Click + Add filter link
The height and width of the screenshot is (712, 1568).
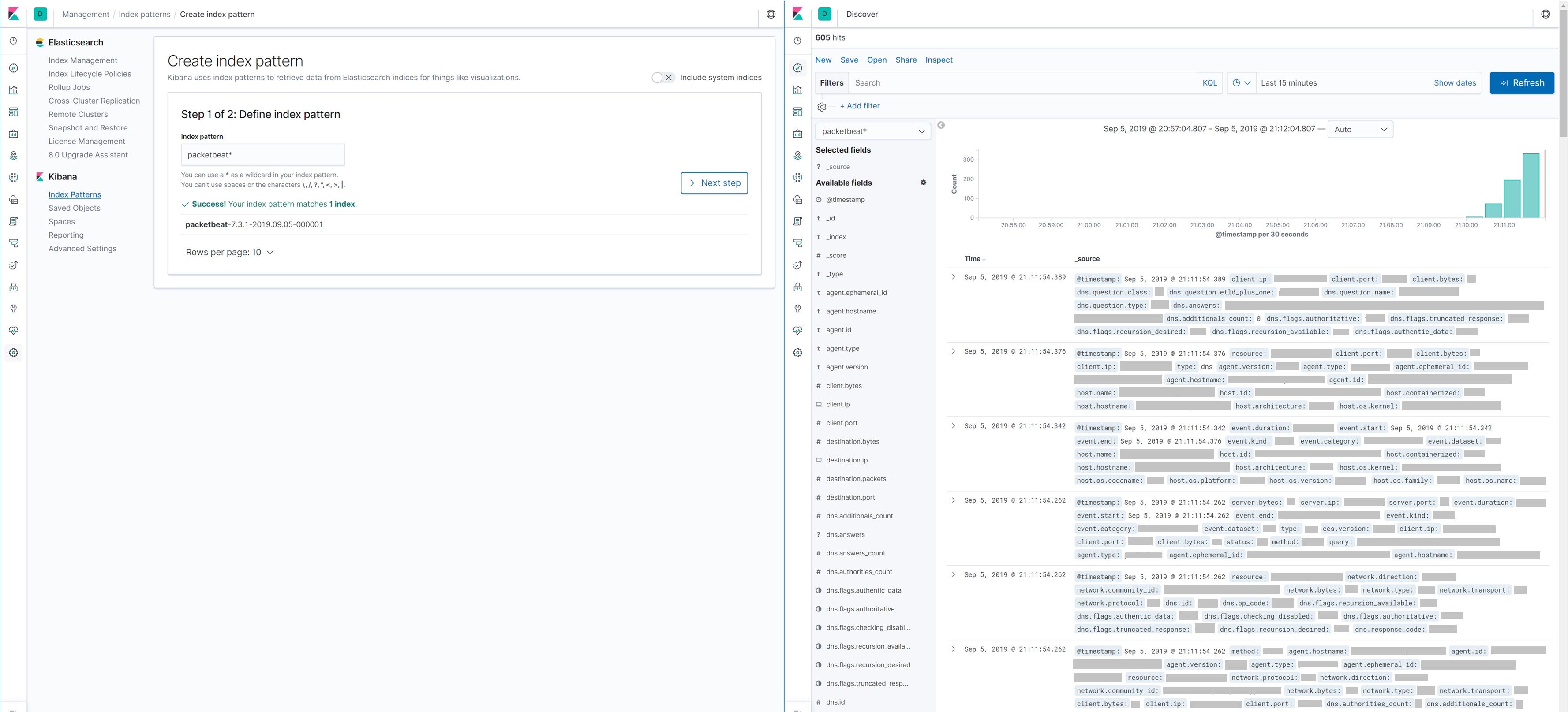click(860, 106)
